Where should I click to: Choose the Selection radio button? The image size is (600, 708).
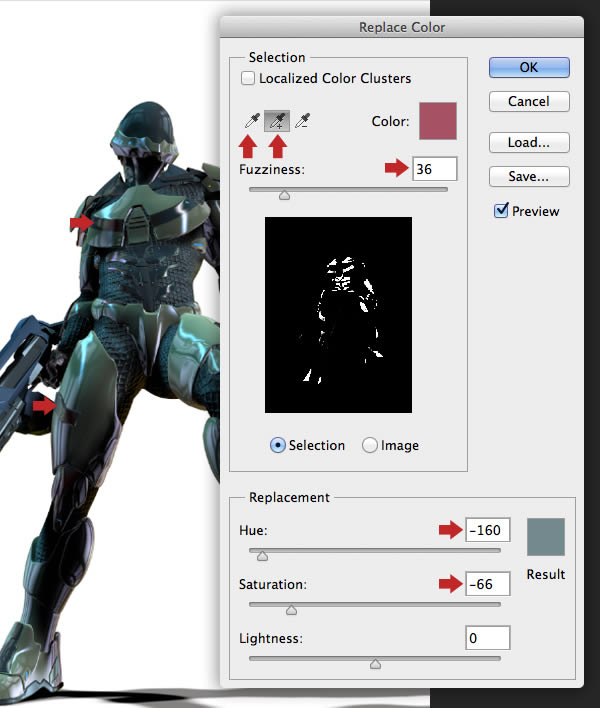(x=278, y=445)
